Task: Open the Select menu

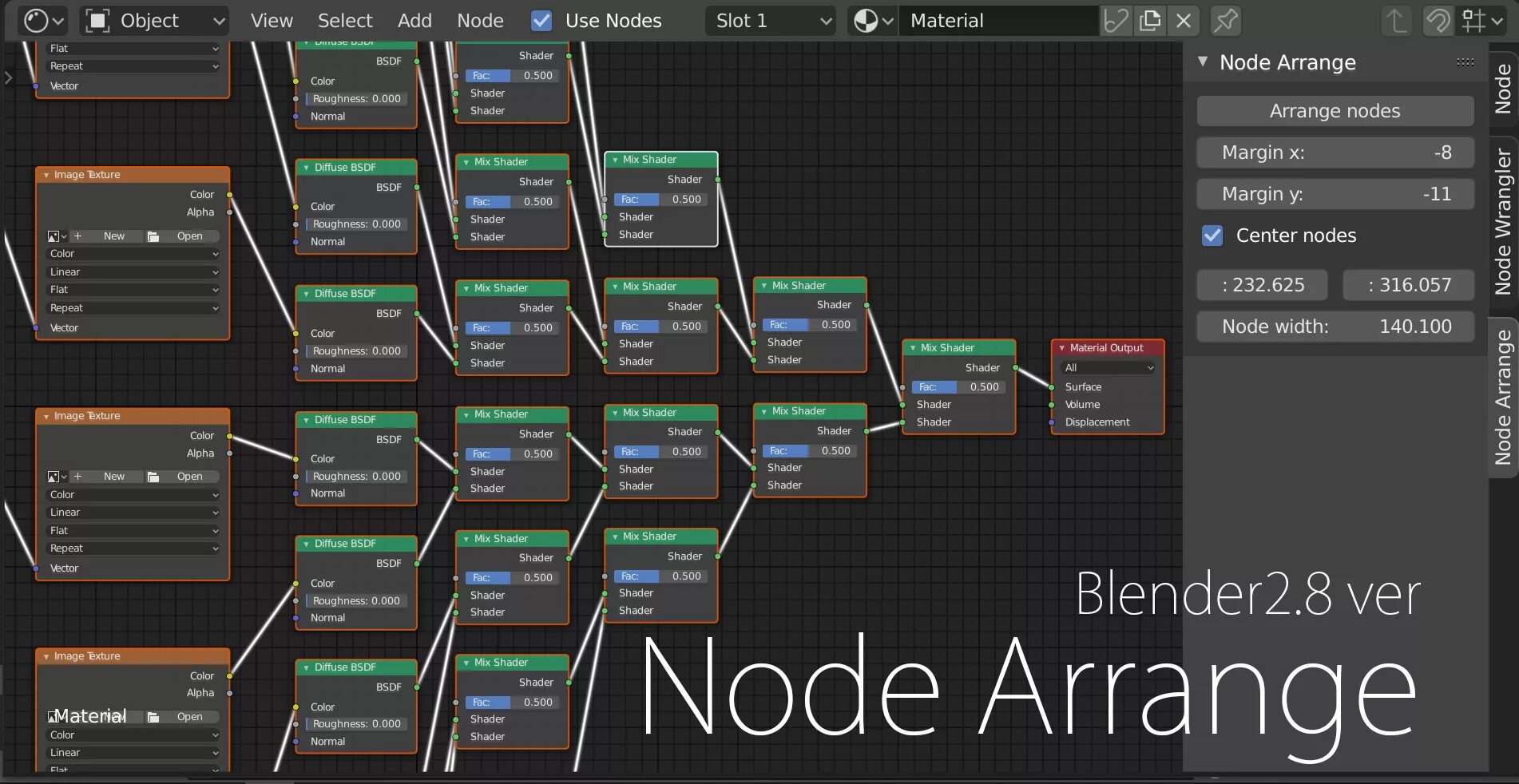Action: [x=345, y=21]
